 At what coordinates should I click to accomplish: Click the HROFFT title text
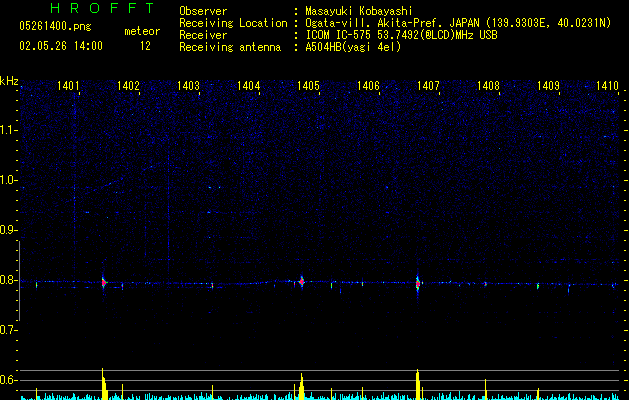coord(103,8)
